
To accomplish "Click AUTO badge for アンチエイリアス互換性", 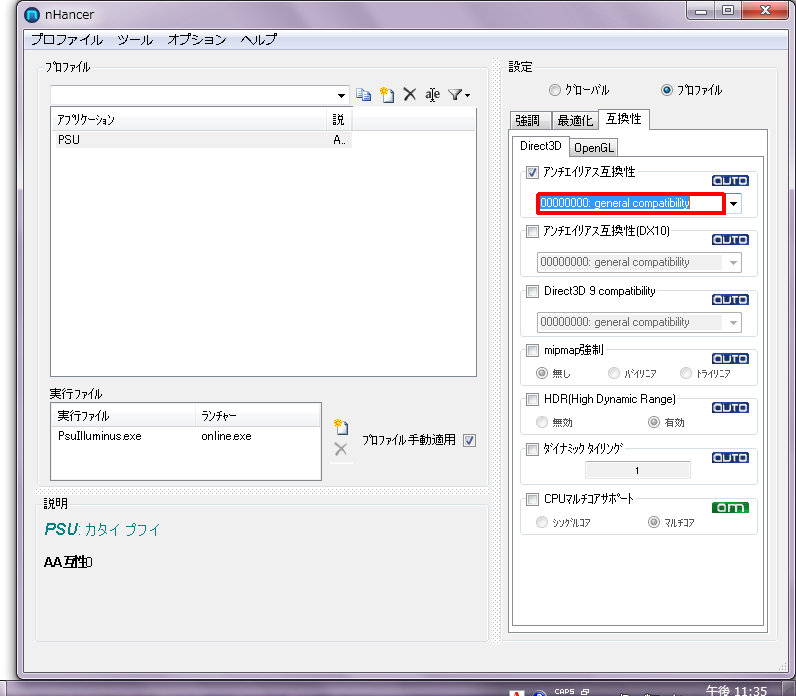I will click(730, 181).
